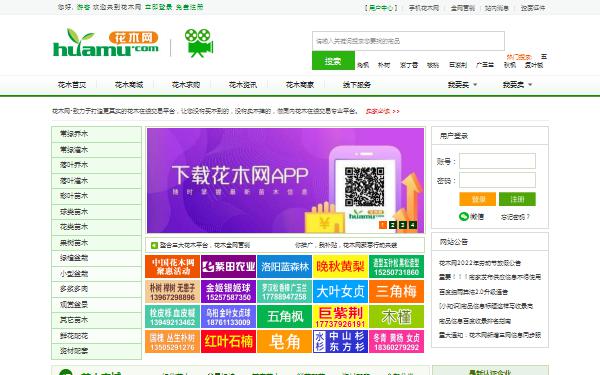Screen dimensions: 600x375
Task: Log in with the WeChat icon
Action: pos(464,217)
